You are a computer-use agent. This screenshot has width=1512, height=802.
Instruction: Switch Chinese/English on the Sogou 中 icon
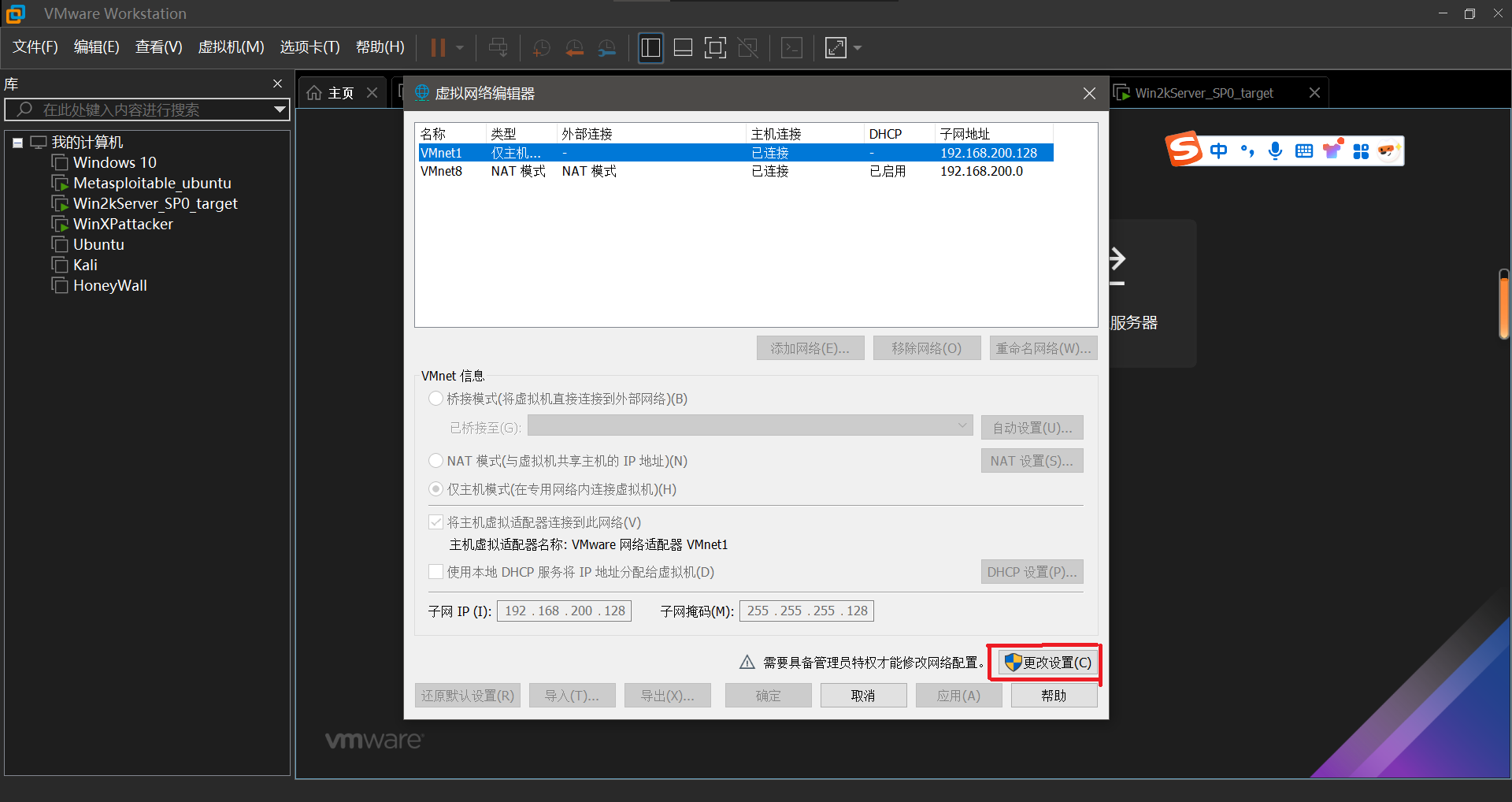click(1218, 150)
